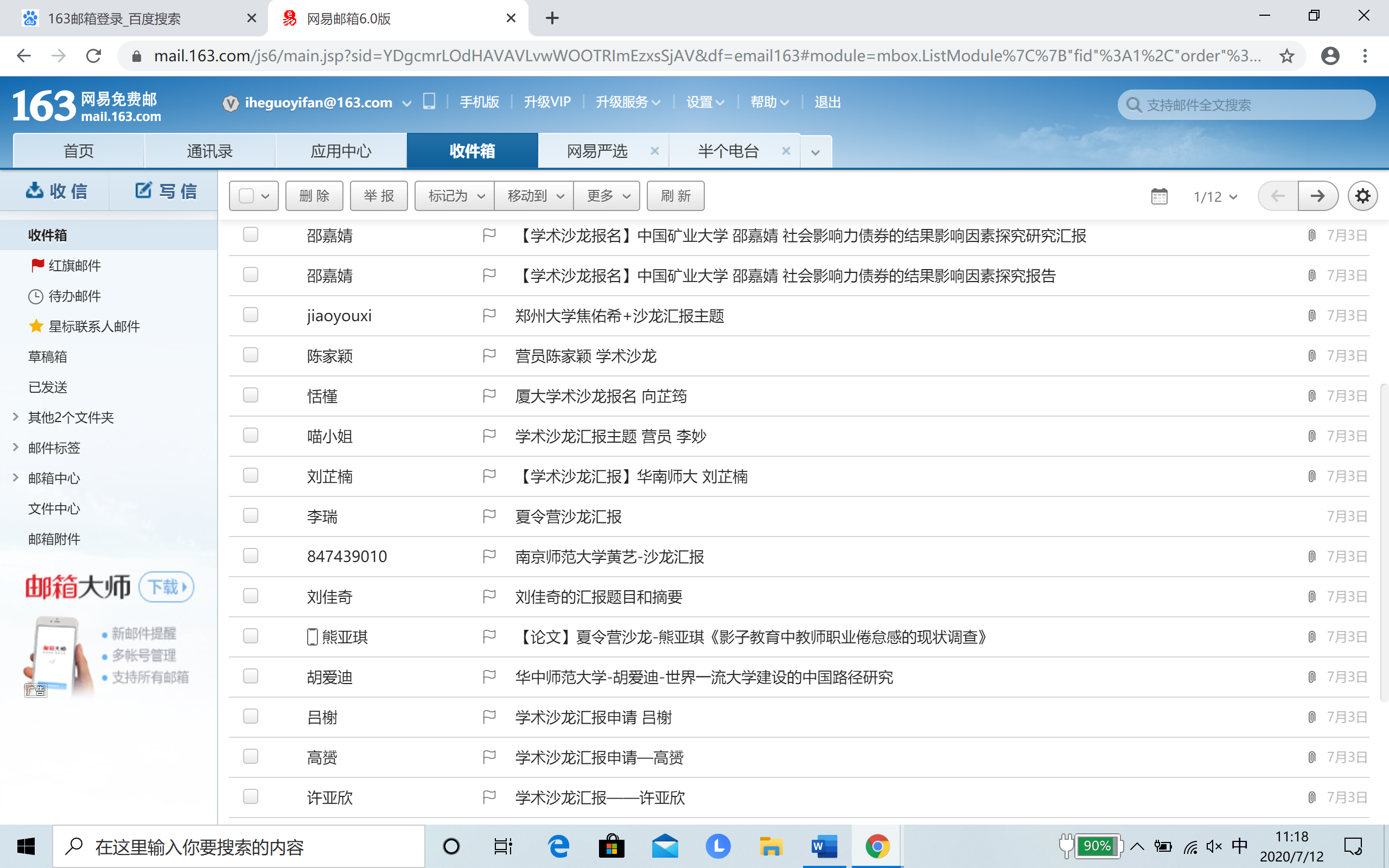Click the mobile phone icon beside account name
The image size is (1389, 868).
429,101
